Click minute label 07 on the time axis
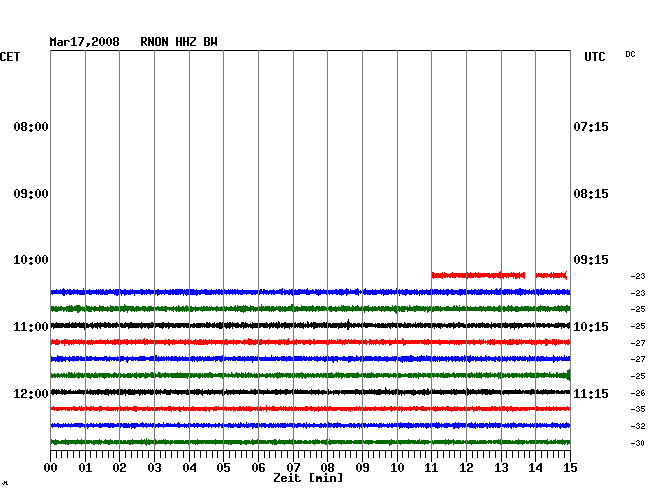 click(293, 468)
